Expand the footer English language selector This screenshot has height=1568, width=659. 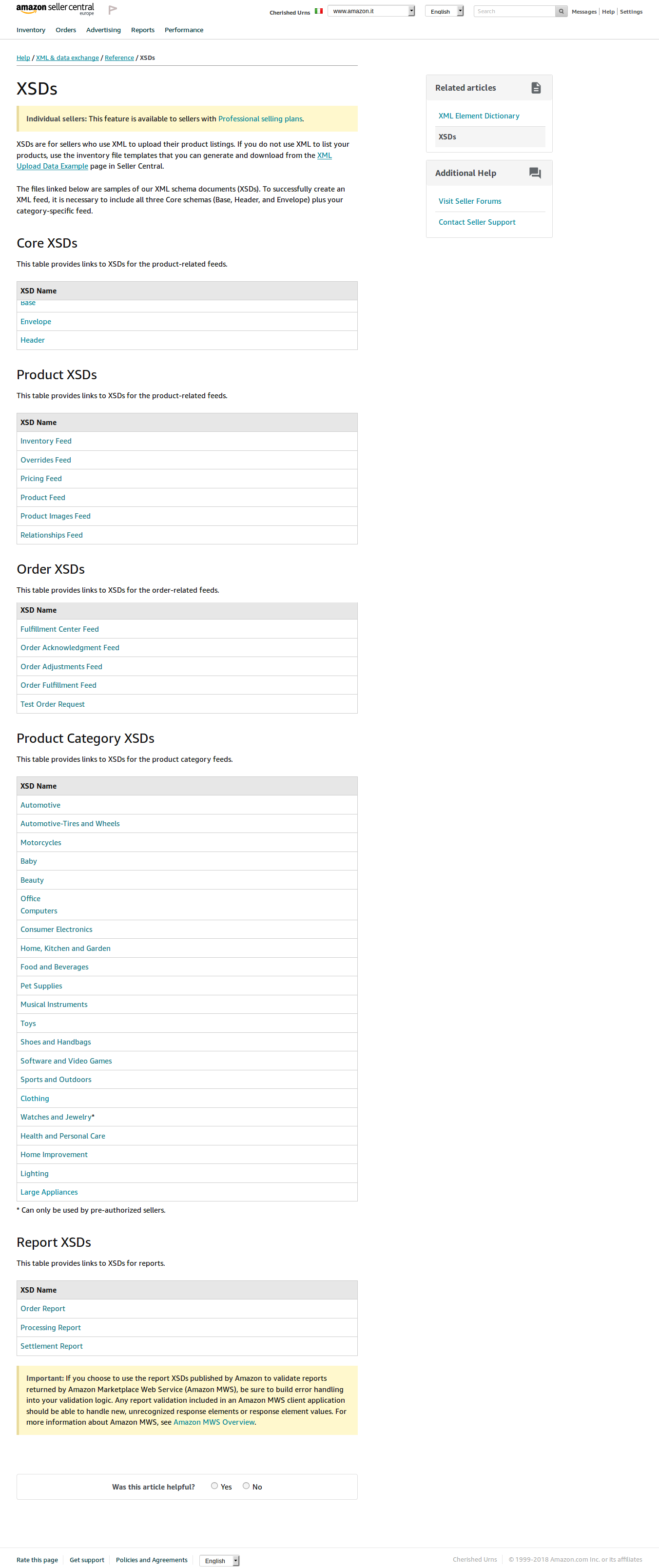219,1560
